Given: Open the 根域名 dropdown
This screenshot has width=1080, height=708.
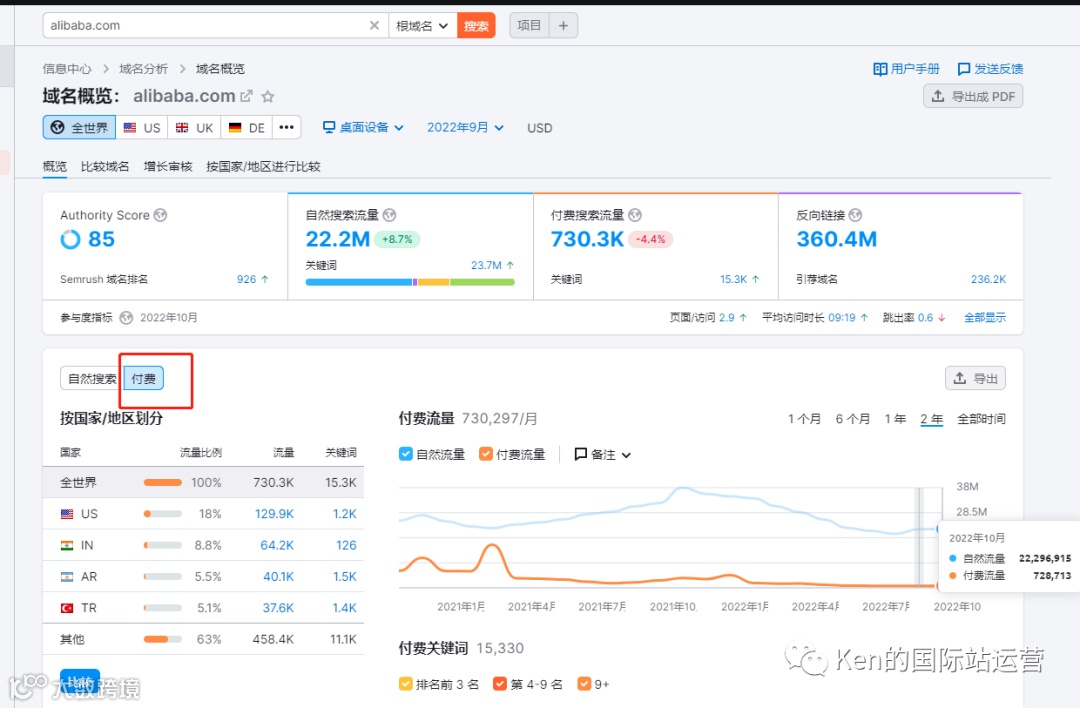Looking at the screenshot, I should (422, 25).
